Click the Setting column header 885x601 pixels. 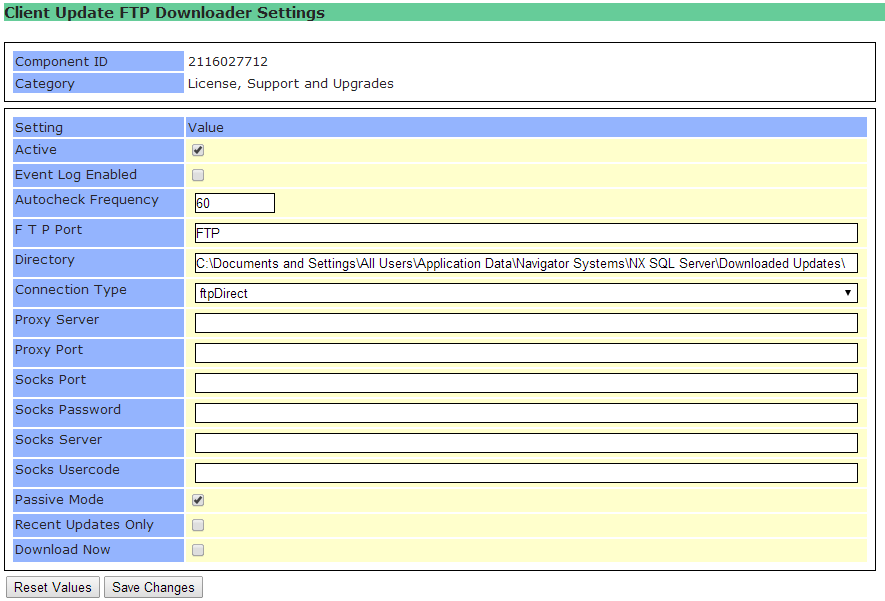click(x=39, y=128)
